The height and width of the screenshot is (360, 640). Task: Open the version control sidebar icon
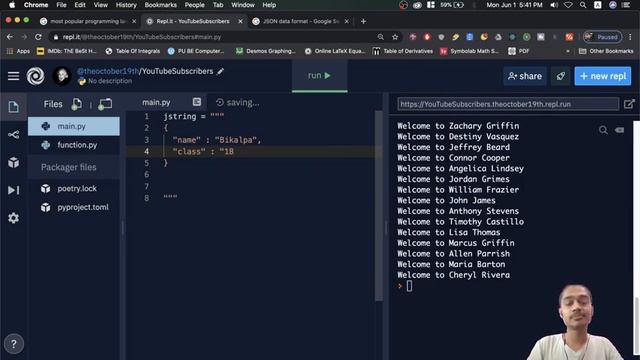coord(13,135)
